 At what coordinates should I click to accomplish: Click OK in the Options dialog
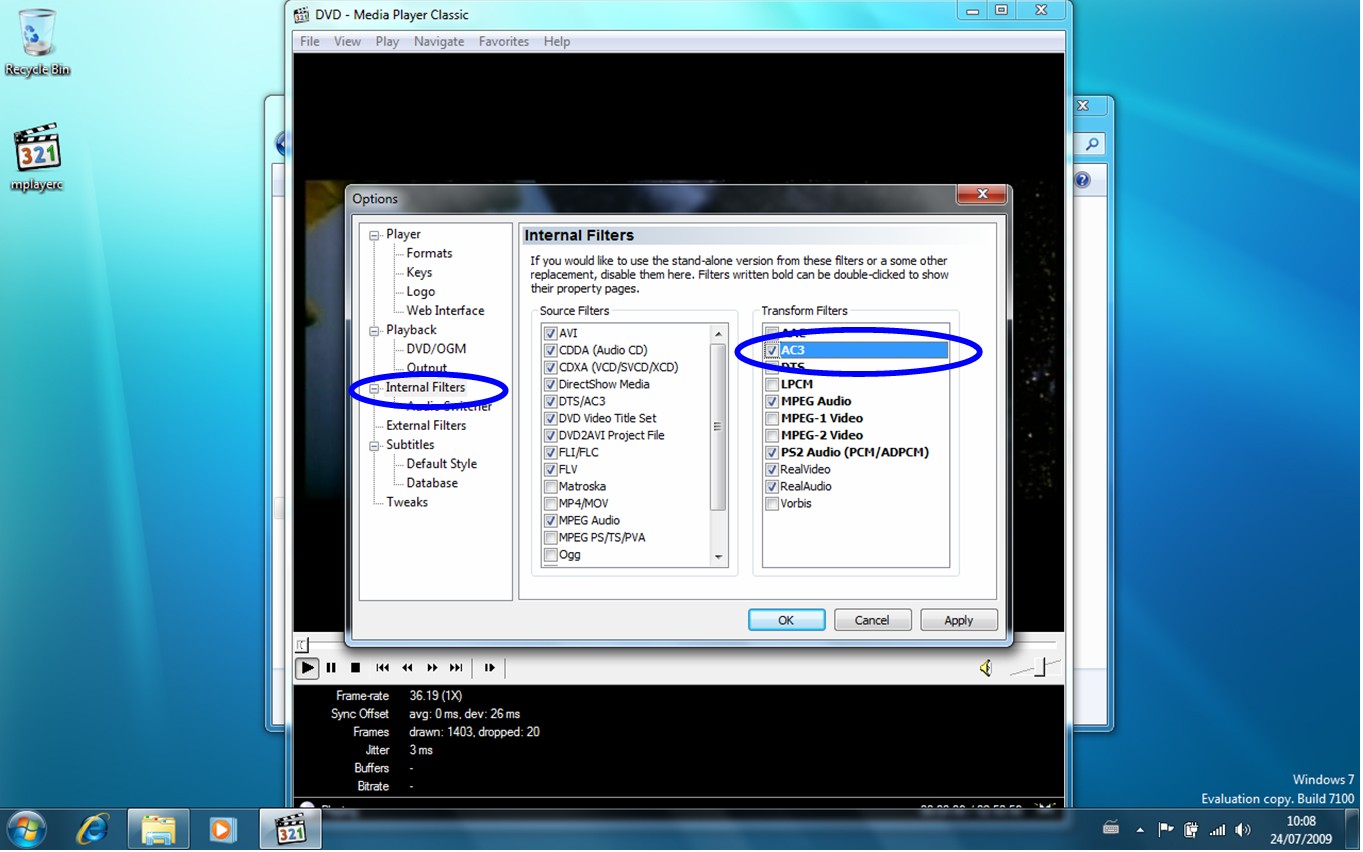[x=787, y=620]
